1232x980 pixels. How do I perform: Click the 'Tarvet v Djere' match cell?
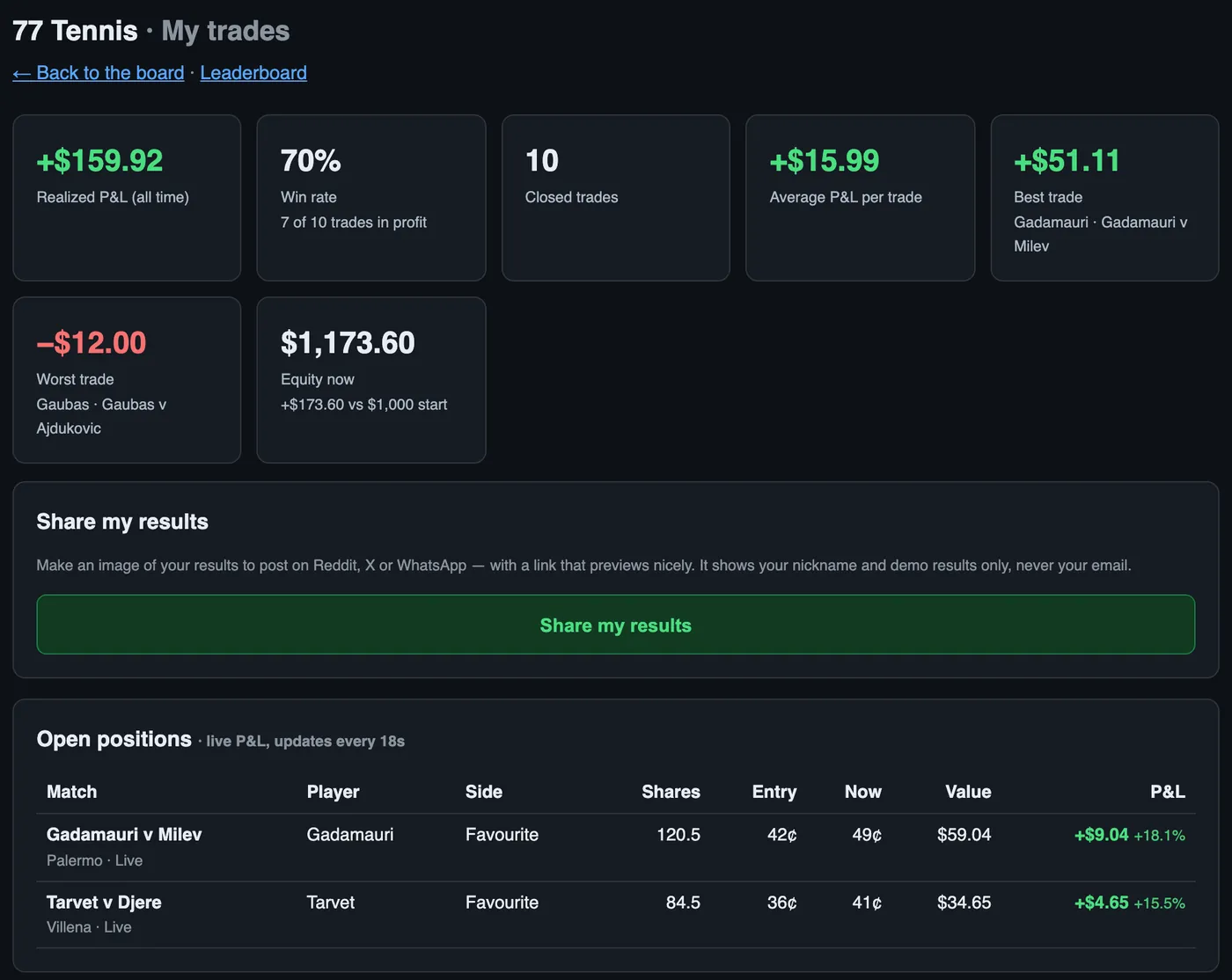click(104, 902)
